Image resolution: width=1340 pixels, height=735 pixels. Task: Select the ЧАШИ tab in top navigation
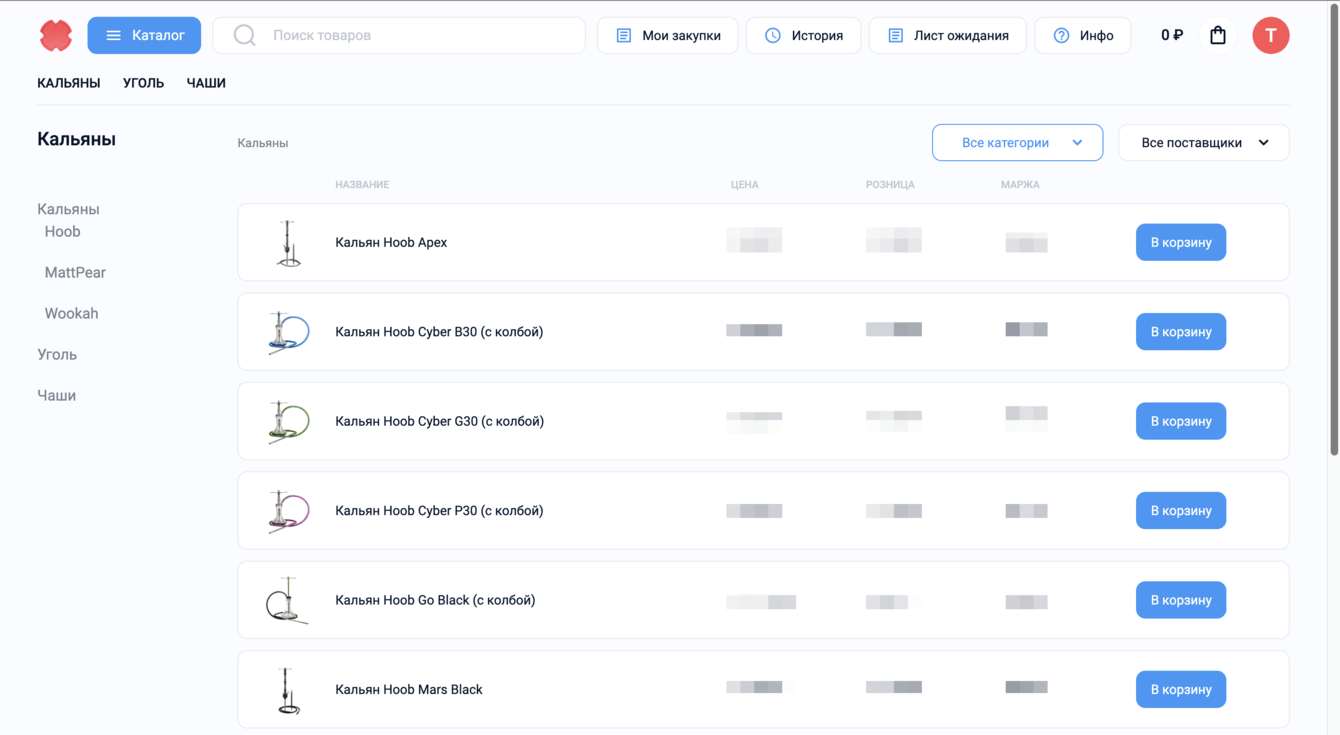[x=206, y=83]
